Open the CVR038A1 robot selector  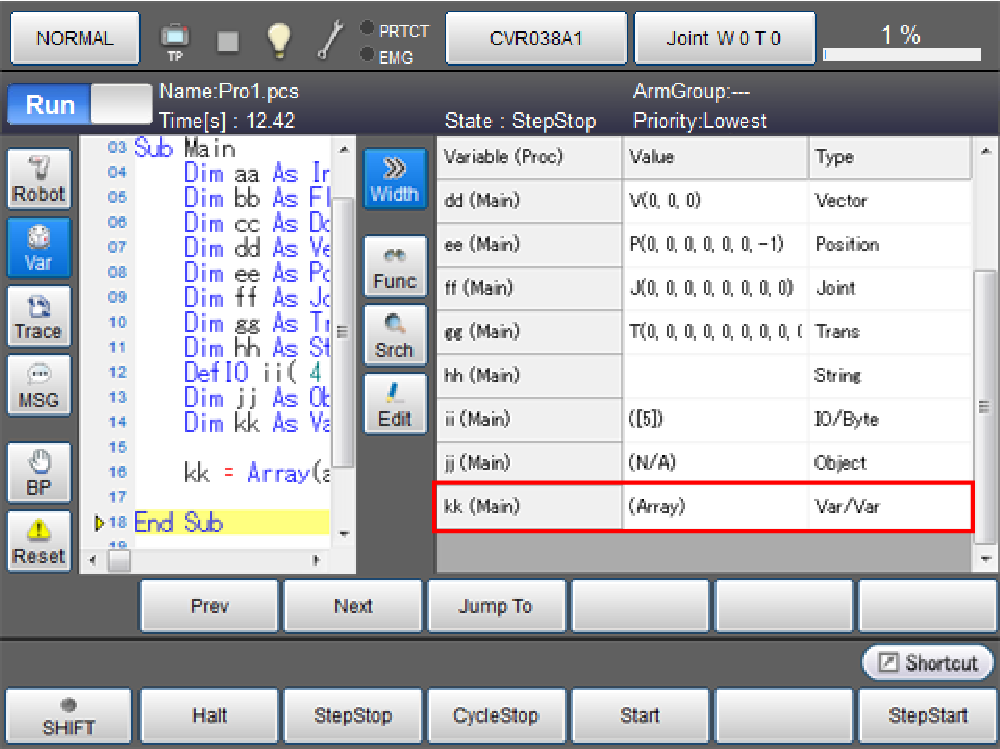536,39
